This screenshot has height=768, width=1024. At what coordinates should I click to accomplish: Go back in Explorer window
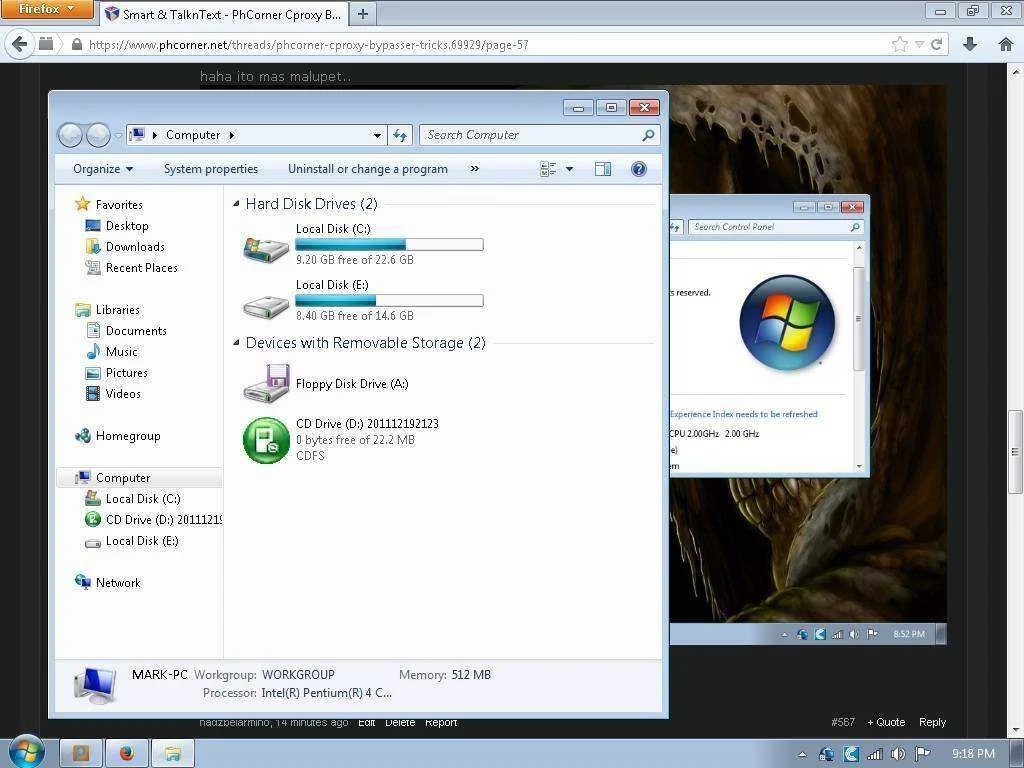[x=70, y=135]
